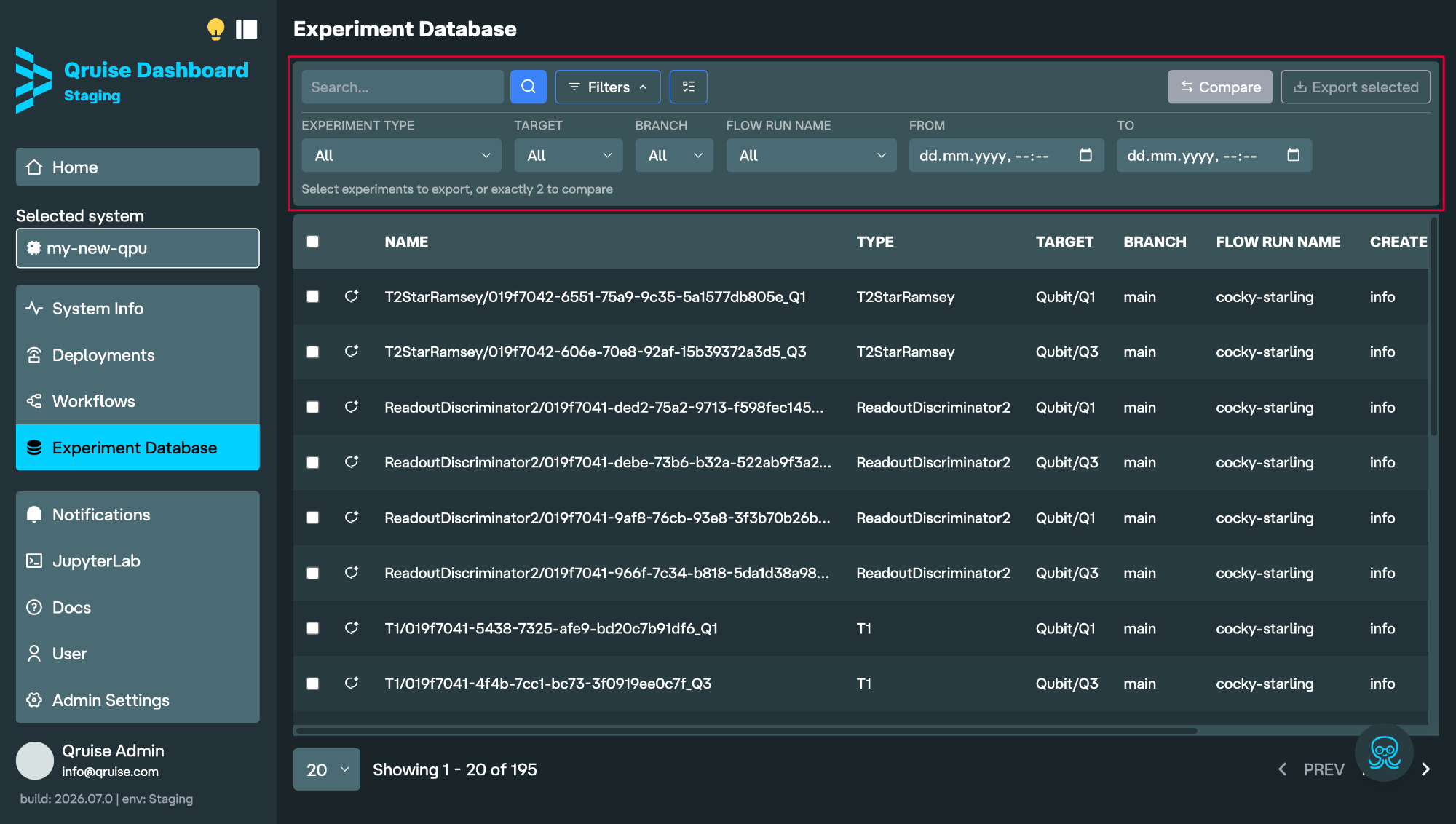Sort by TARGET column header

point(1064,242)
